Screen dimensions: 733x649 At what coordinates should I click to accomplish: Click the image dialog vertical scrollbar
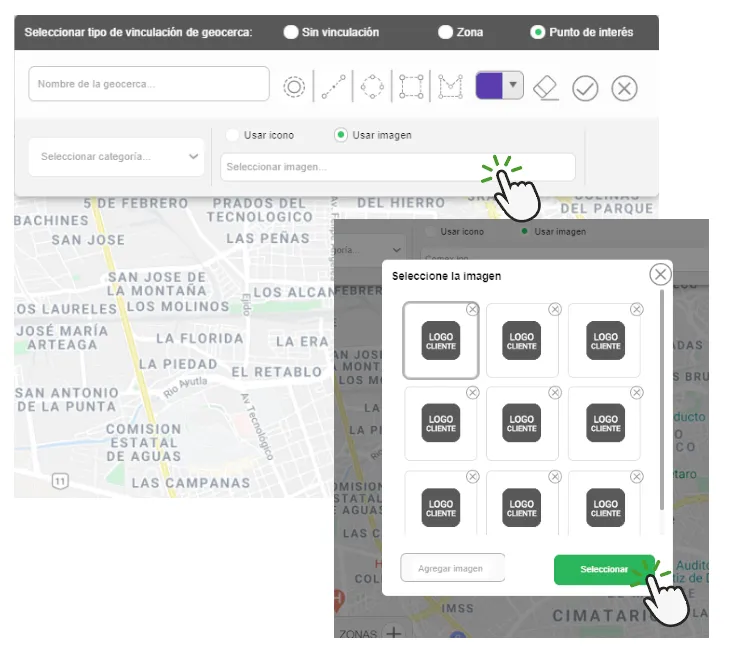tap(661, 400)
